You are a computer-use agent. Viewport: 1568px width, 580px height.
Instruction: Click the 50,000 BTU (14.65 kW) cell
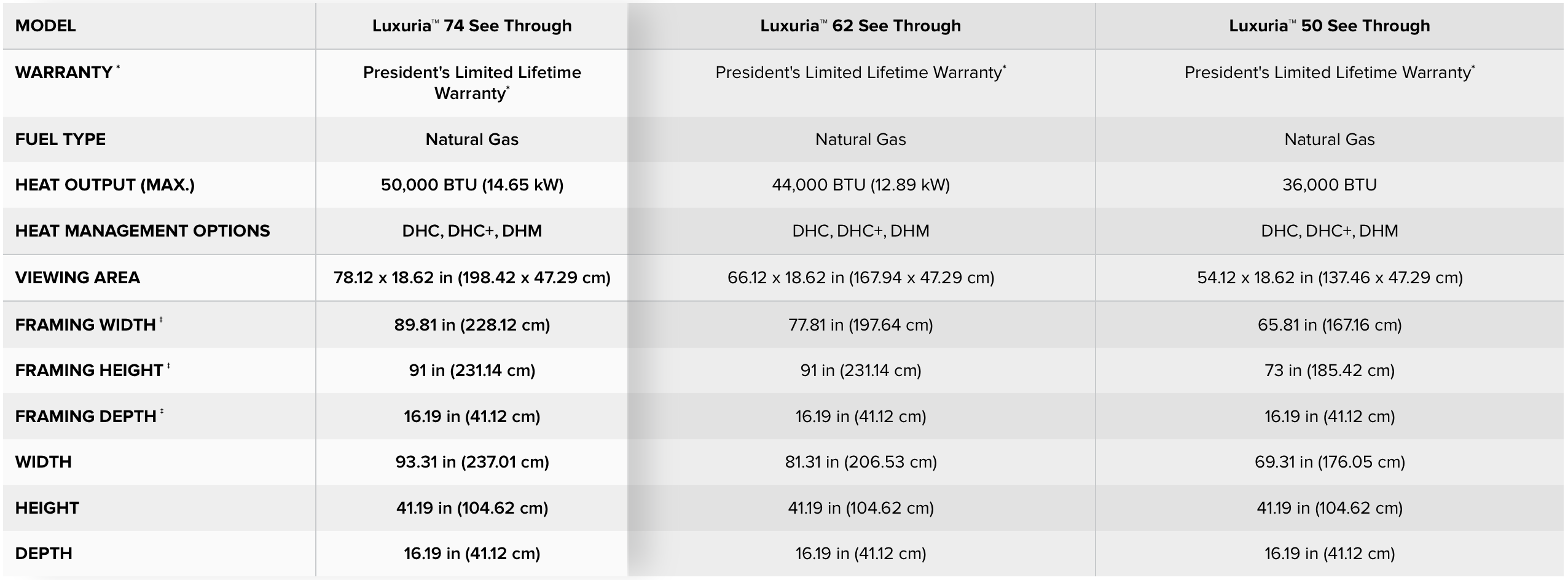pos(472,185)
